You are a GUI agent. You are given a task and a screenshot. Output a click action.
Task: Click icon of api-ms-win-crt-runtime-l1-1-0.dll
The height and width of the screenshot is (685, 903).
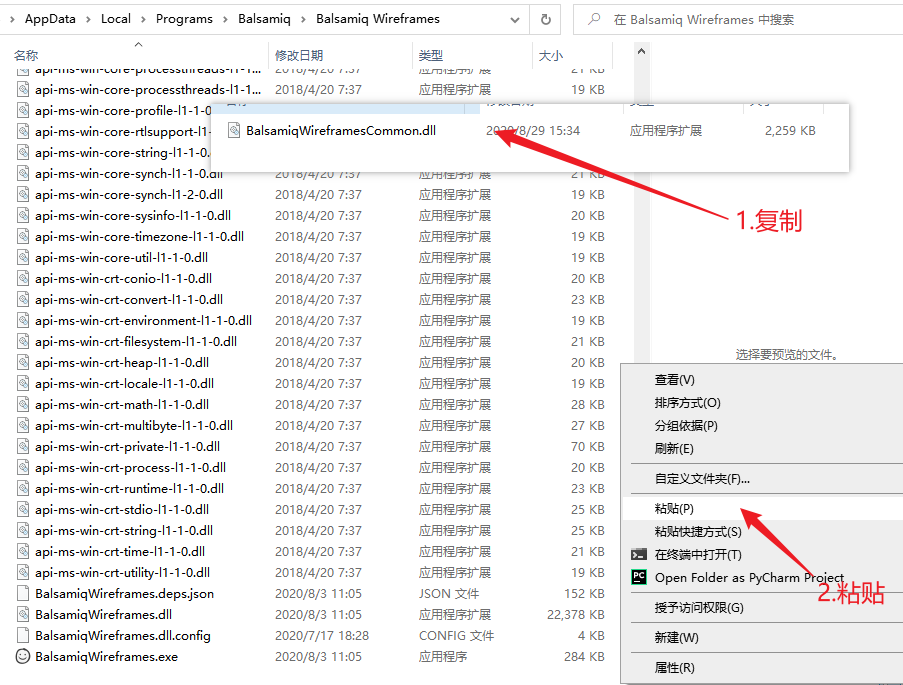tap(23, 488)
